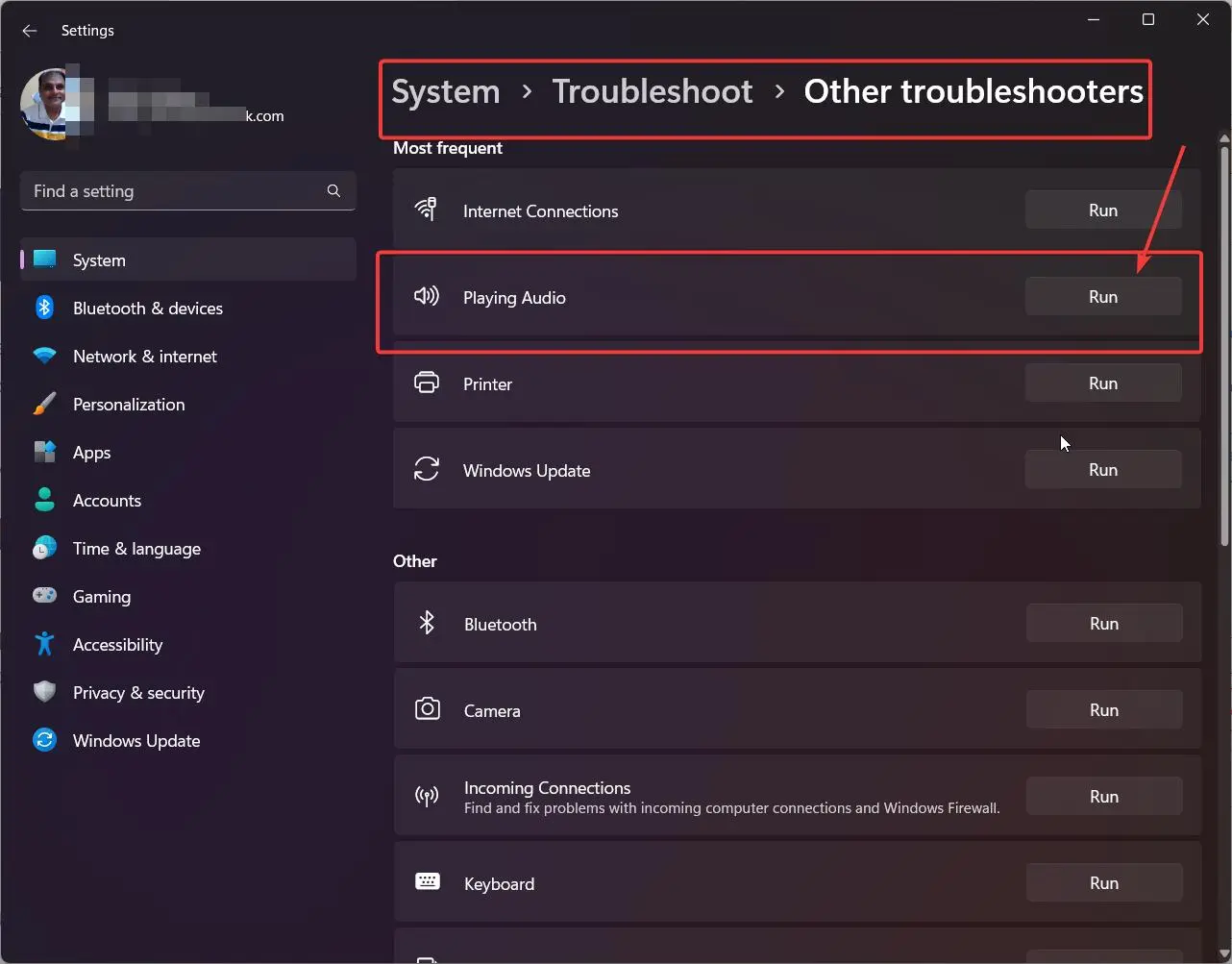Click the Printer icon in troubleshooters
Screen dimensions: 1232x964
coord(426,383)
